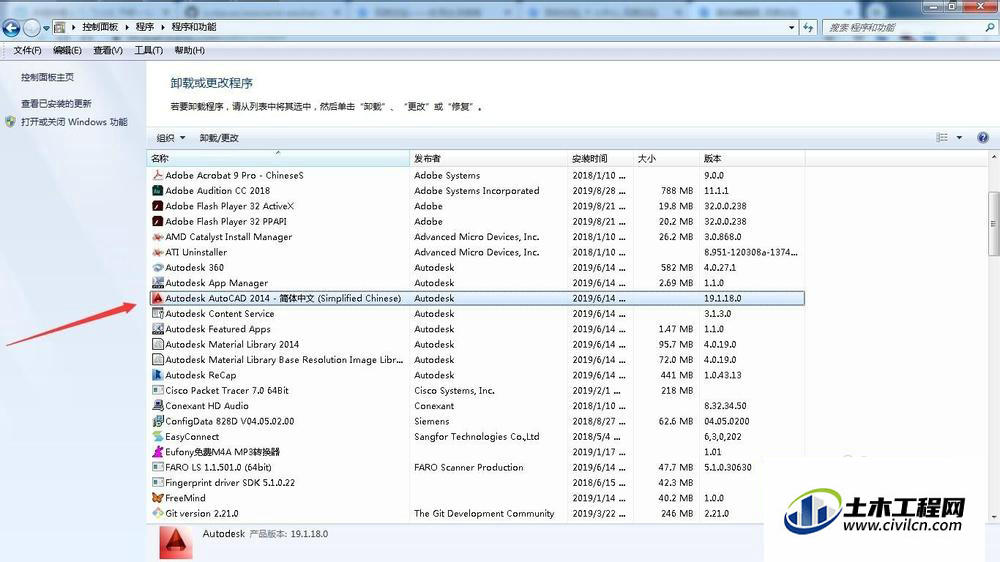Click the ConfigData 828D icon
Image resolution: width=1000 pixels, height=562 pixels.
(158, 421)
